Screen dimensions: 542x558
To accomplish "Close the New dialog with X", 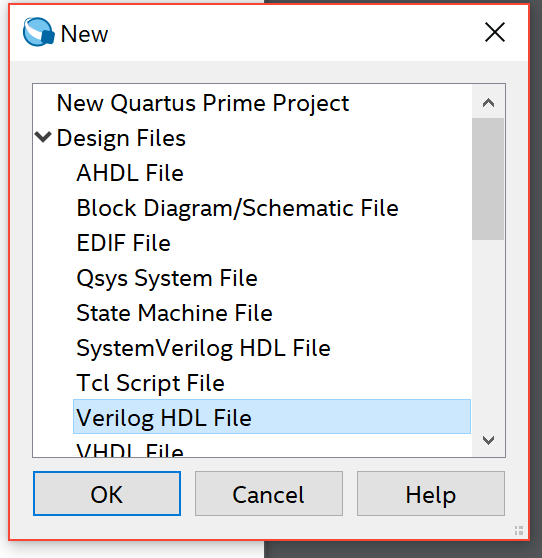I will pos(495,32).
